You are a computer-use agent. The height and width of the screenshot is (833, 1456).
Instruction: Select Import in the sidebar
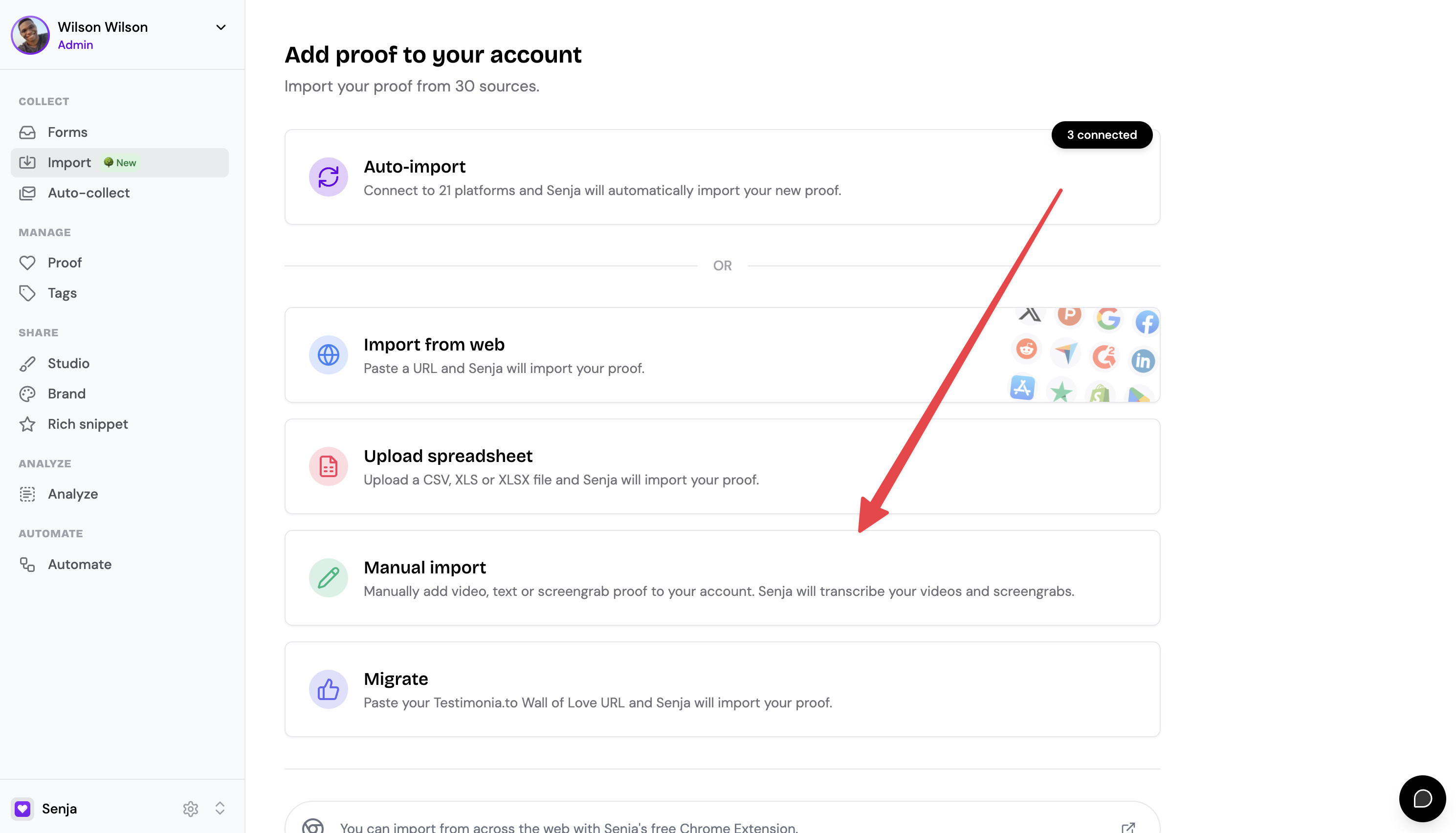pos(120,162)
